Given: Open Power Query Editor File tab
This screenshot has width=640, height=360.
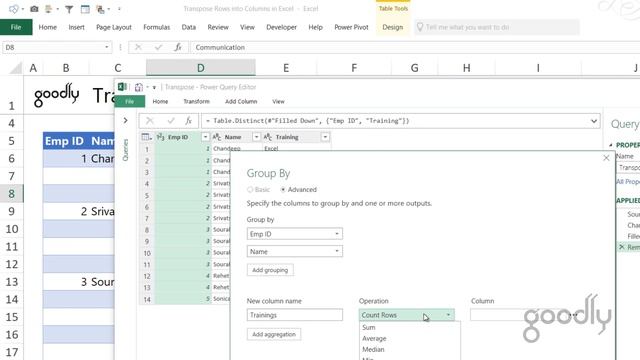Looking at the screenshot, I should click(130, 101).
